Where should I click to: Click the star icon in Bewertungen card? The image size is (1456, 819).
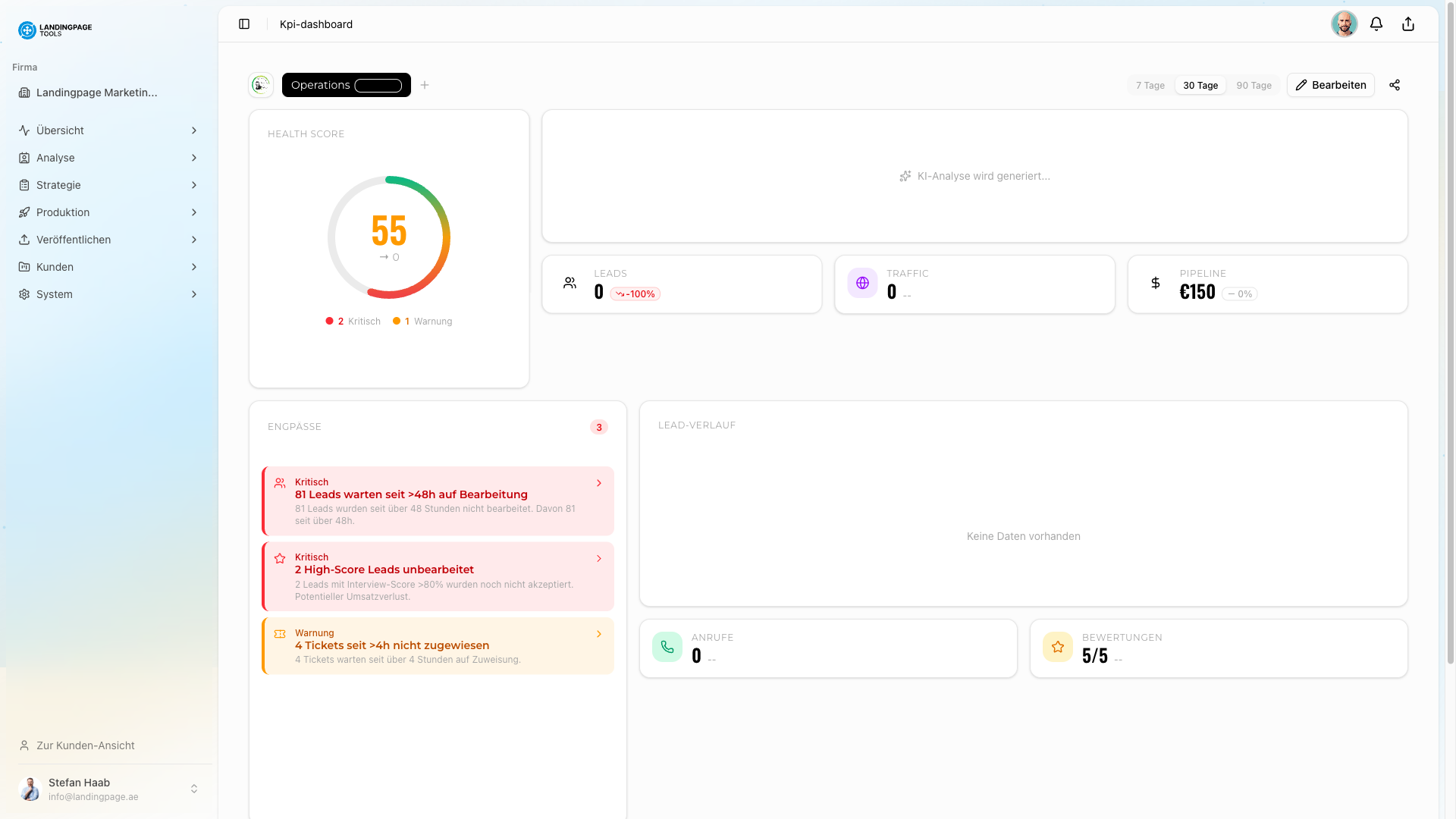point(1057,647)
